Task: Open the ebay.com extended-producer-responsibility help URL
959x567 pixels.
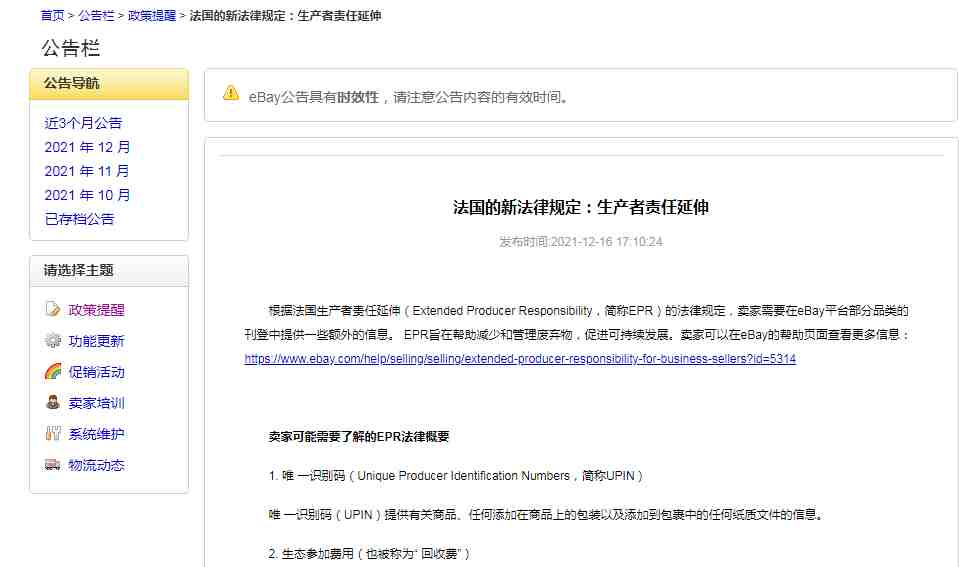Action: click(x=520, y=359)
